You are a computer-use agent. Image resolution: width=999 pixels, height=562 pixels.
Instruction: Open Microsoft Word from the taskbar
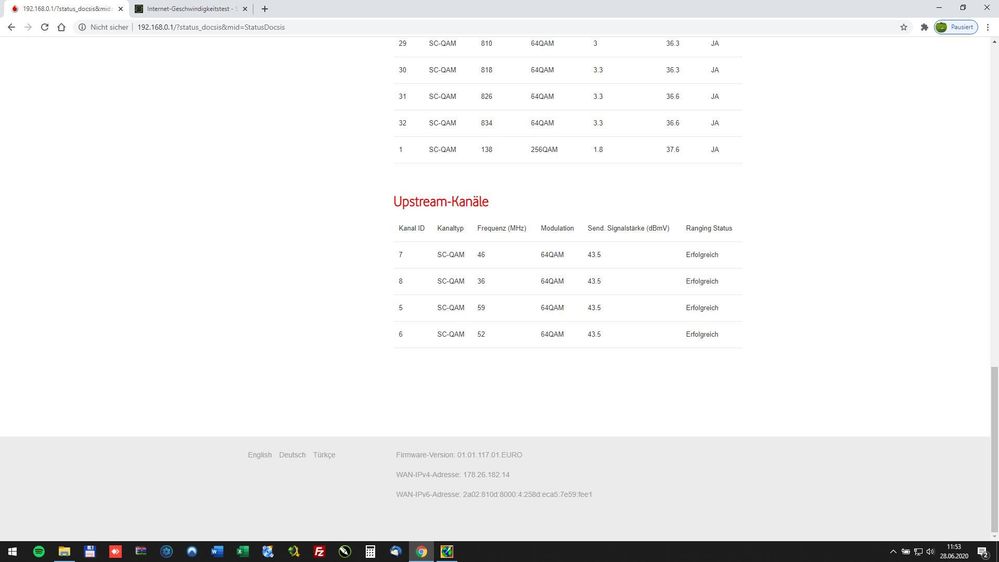click(x=217, y=551)
